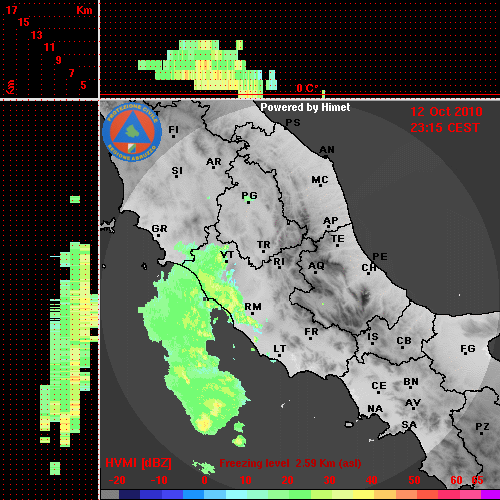Click the MC city label

pos(320,180)
